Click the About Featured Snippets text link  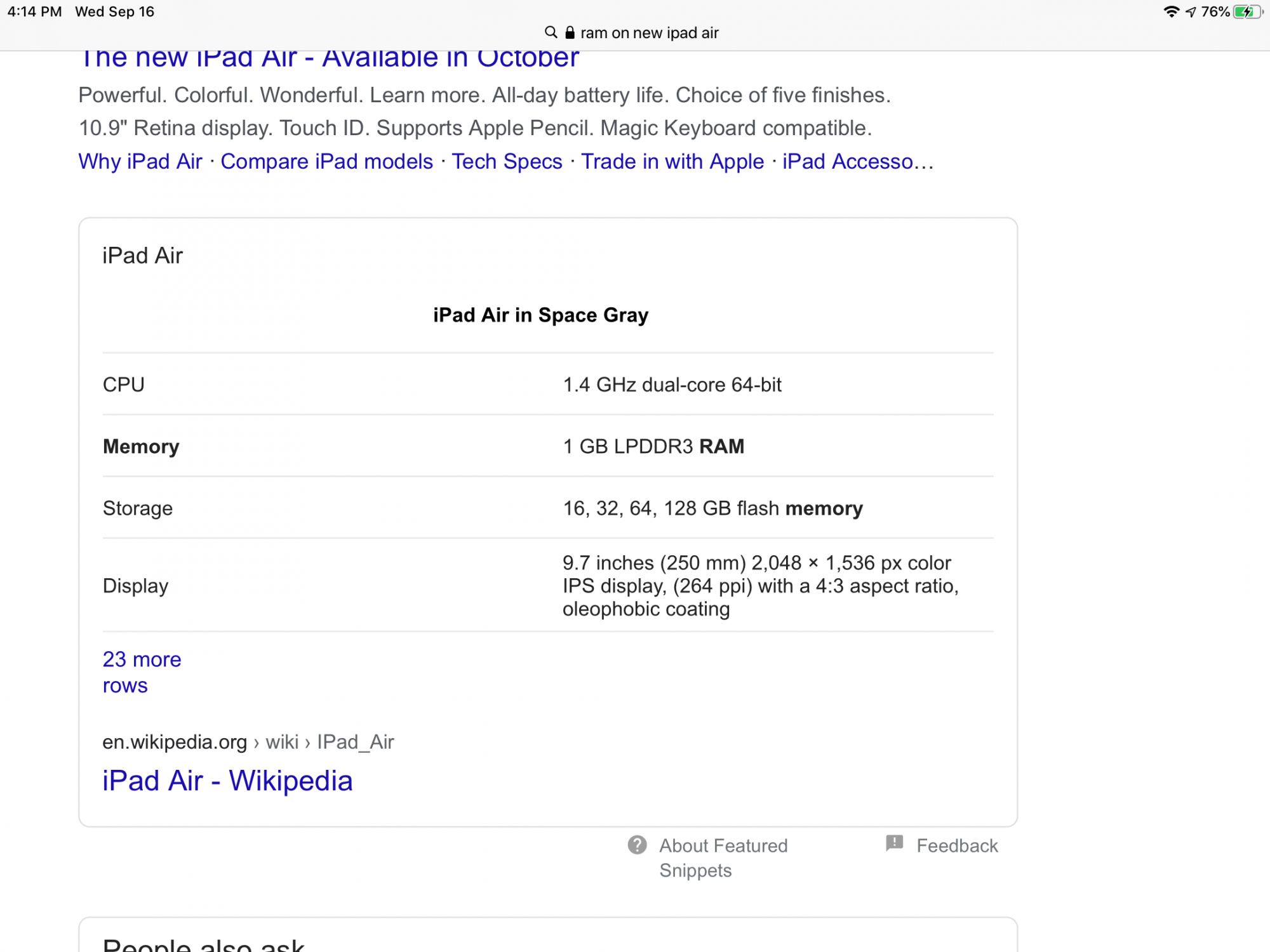pyautogui.click(x=723, y=857)
